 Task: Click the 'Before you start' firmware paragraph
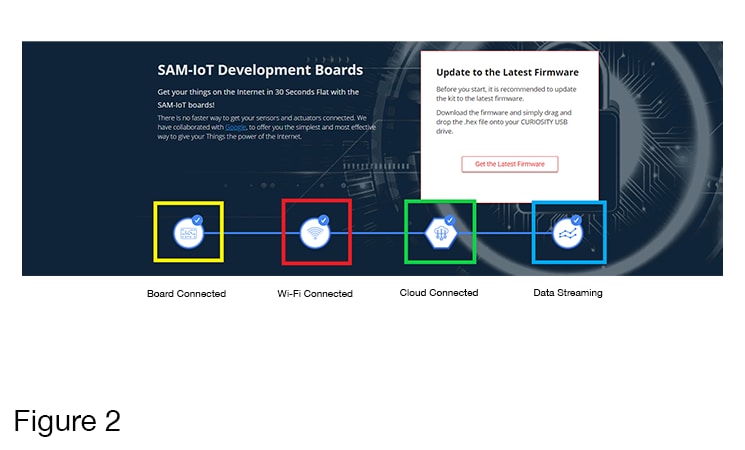coord(506,94)
